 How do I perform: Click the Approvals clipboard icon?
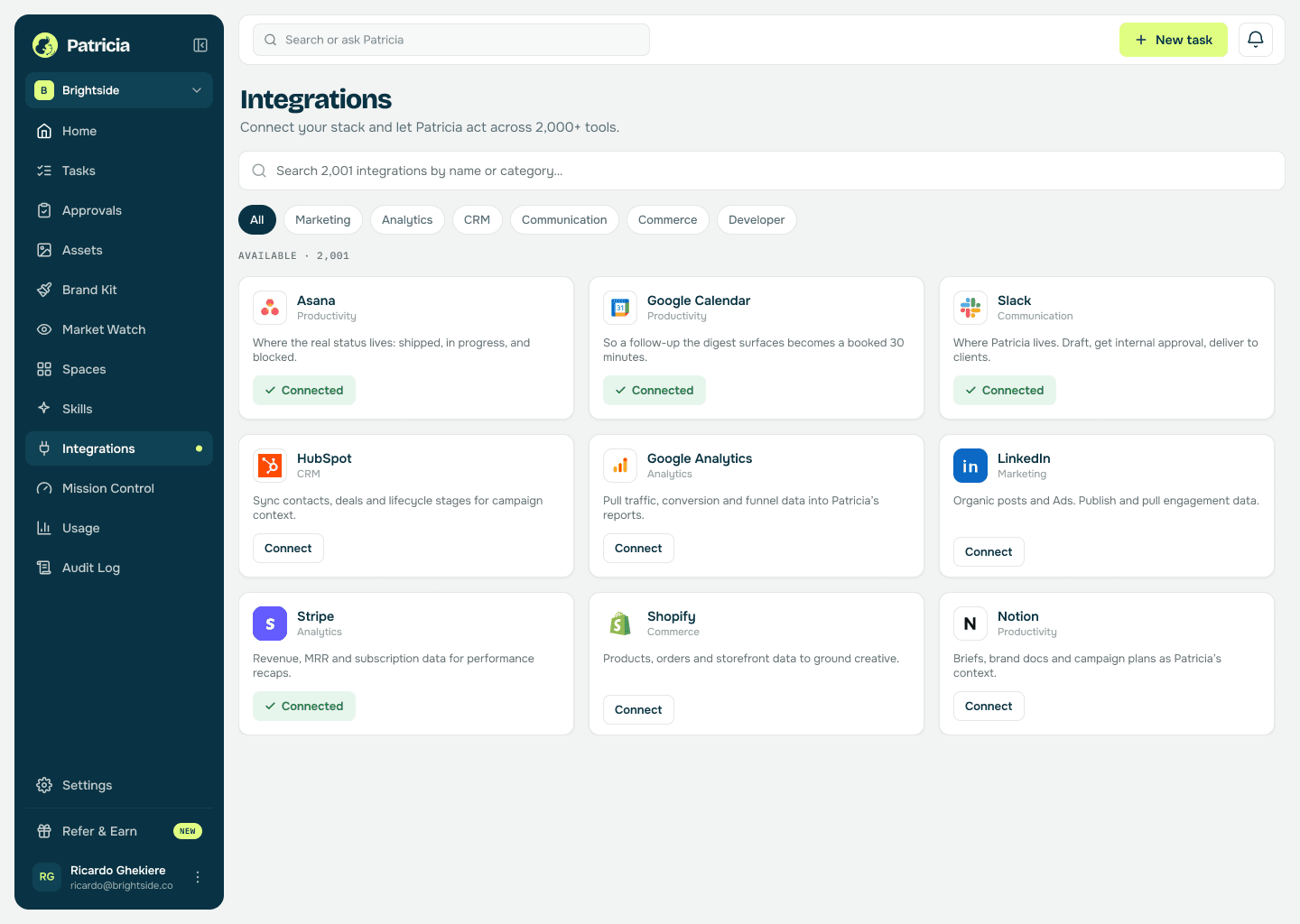click(x=44, y=210)
